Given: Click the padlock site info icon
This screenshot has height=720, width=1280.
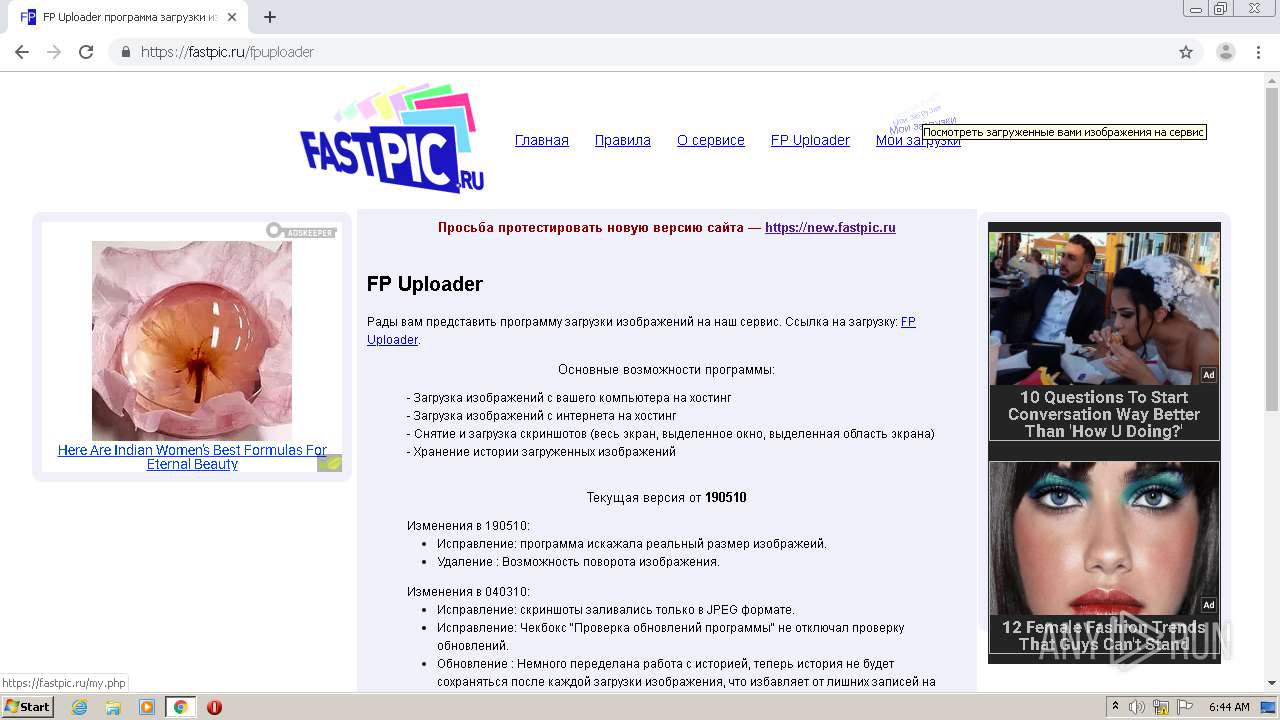Looking at the screenshot, I should click(x=126, y=52).
